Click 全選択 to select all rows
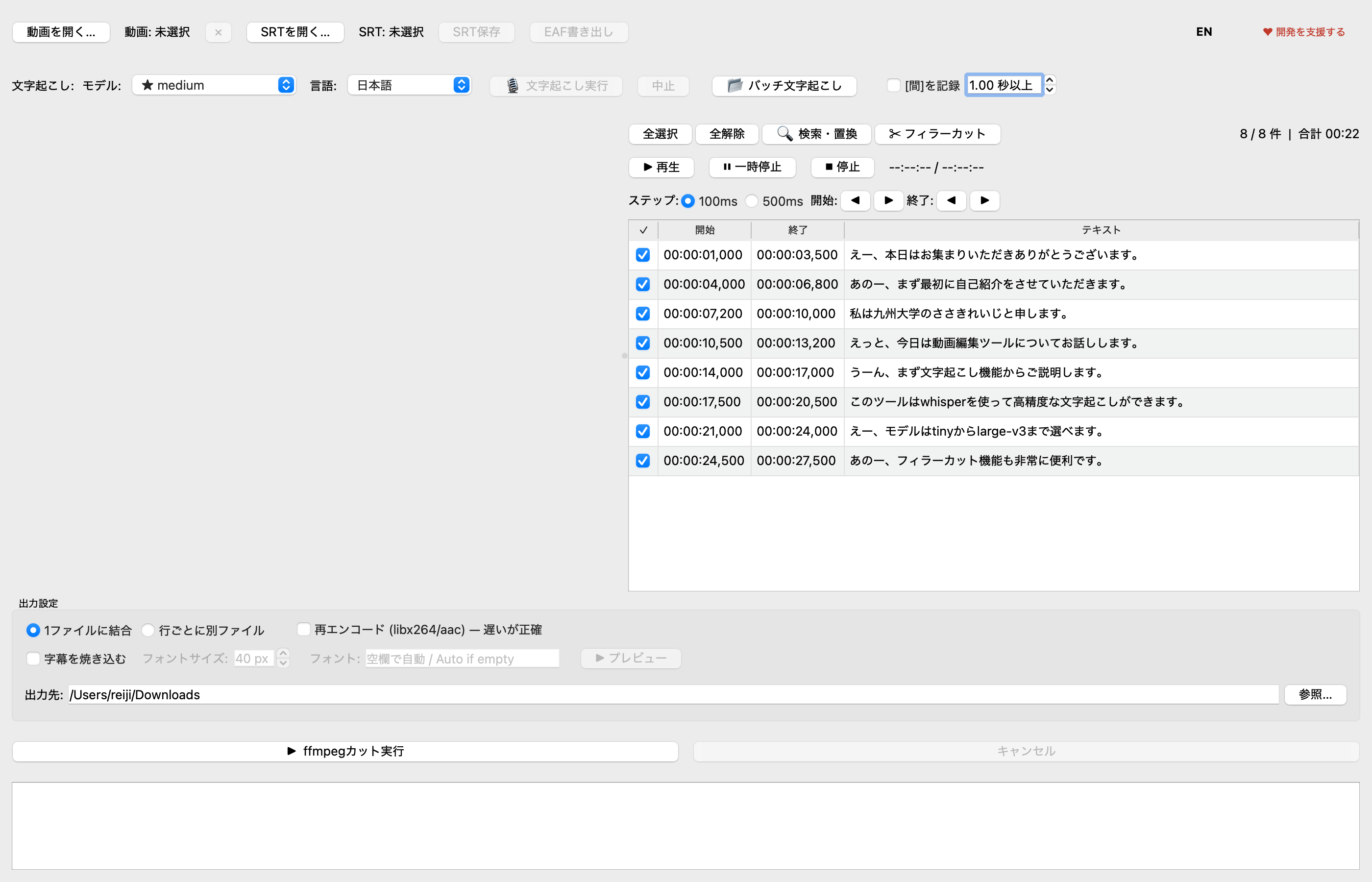Screen dimensions: 1372x882 point(660,134)
